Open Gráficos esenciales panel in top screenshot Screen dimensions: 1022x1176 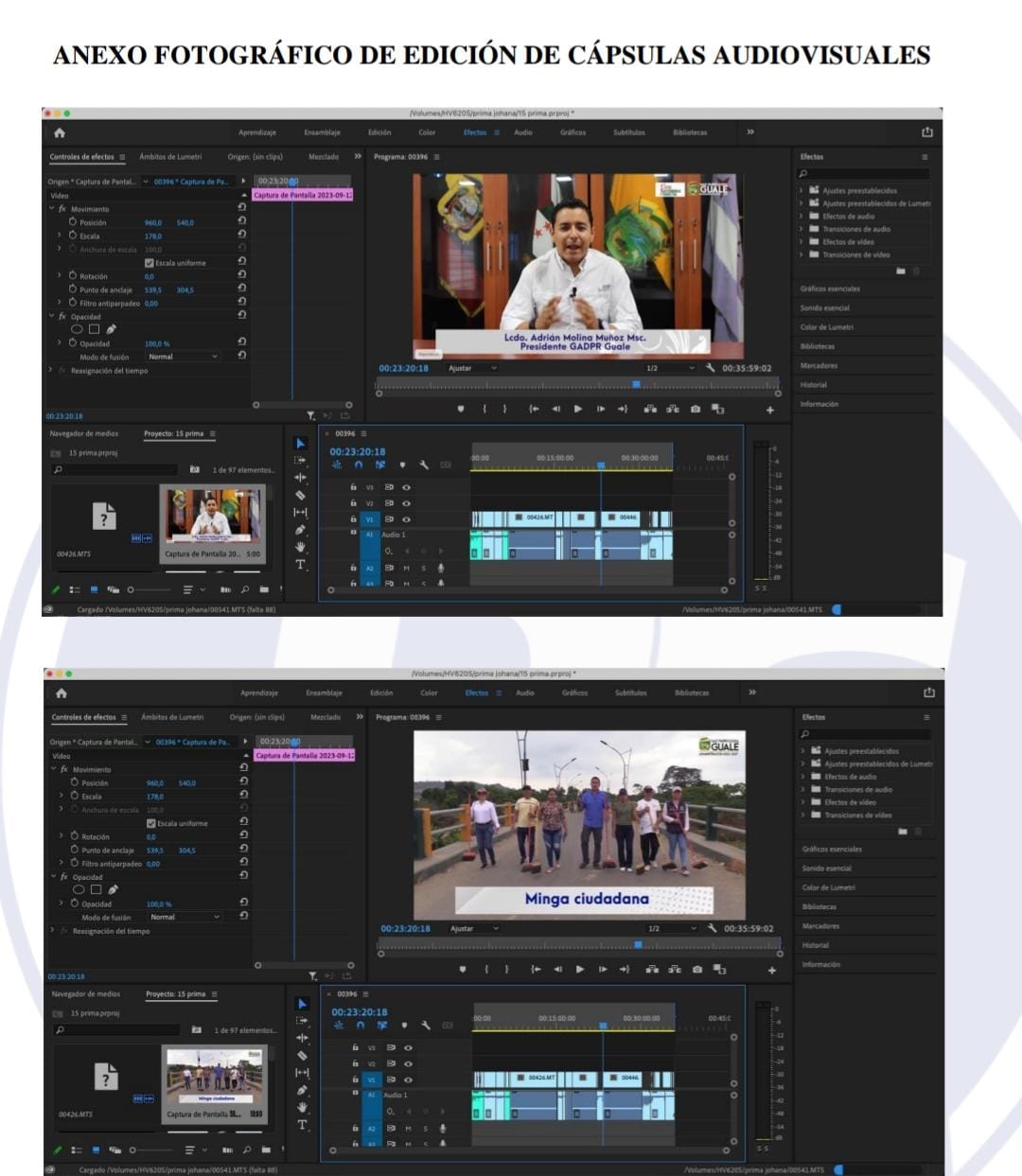(x=830, y=289)
